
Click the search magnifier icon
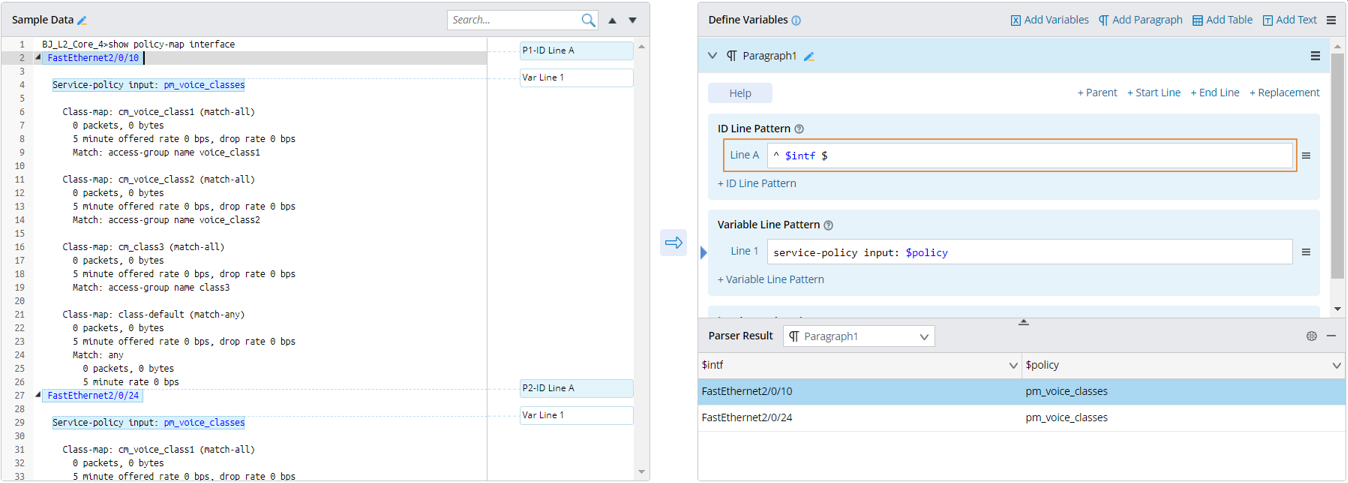point(588,20)
